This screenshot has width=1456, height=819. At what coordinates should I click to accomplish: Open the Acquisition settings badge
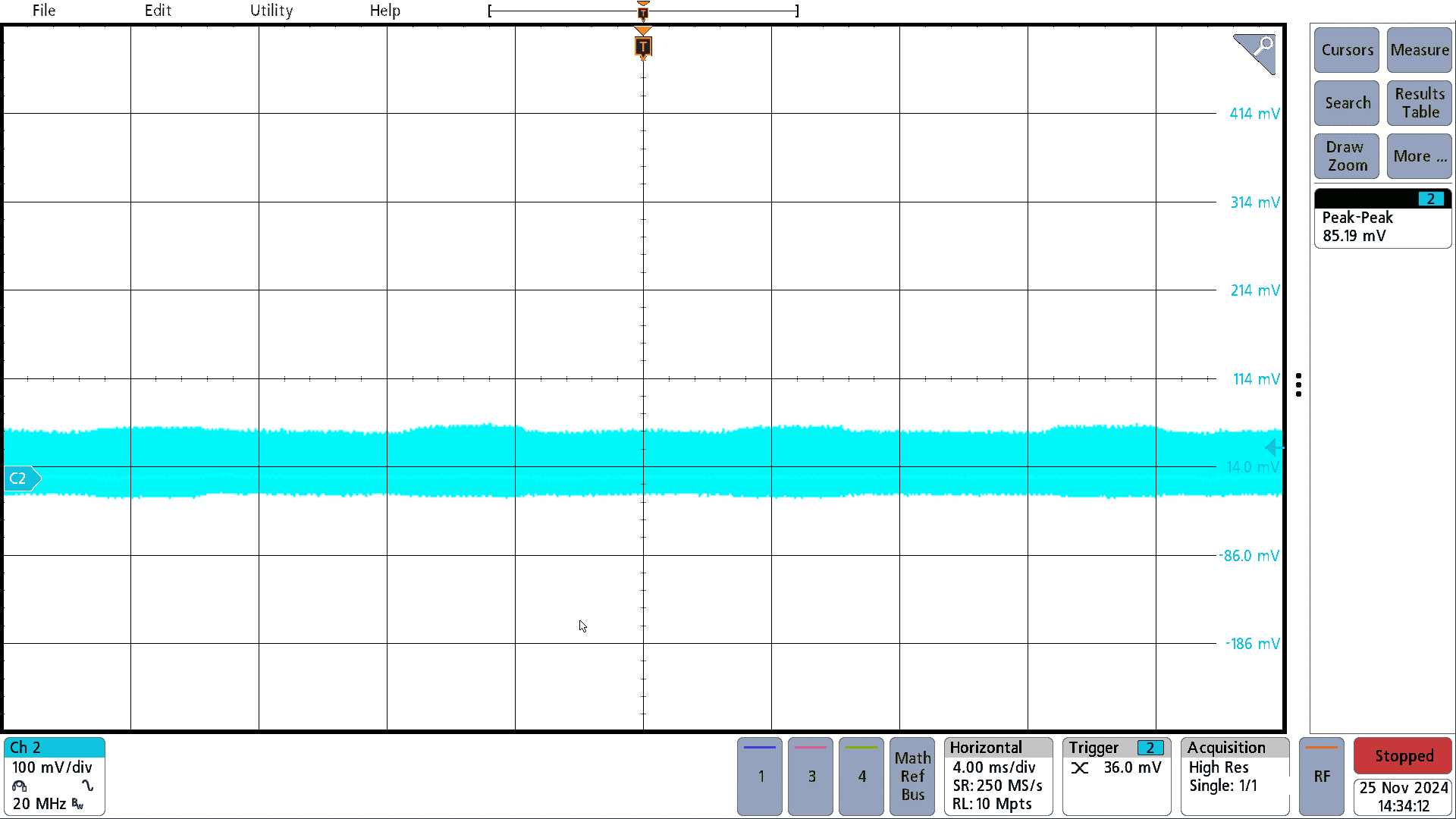click(1235, 777)
